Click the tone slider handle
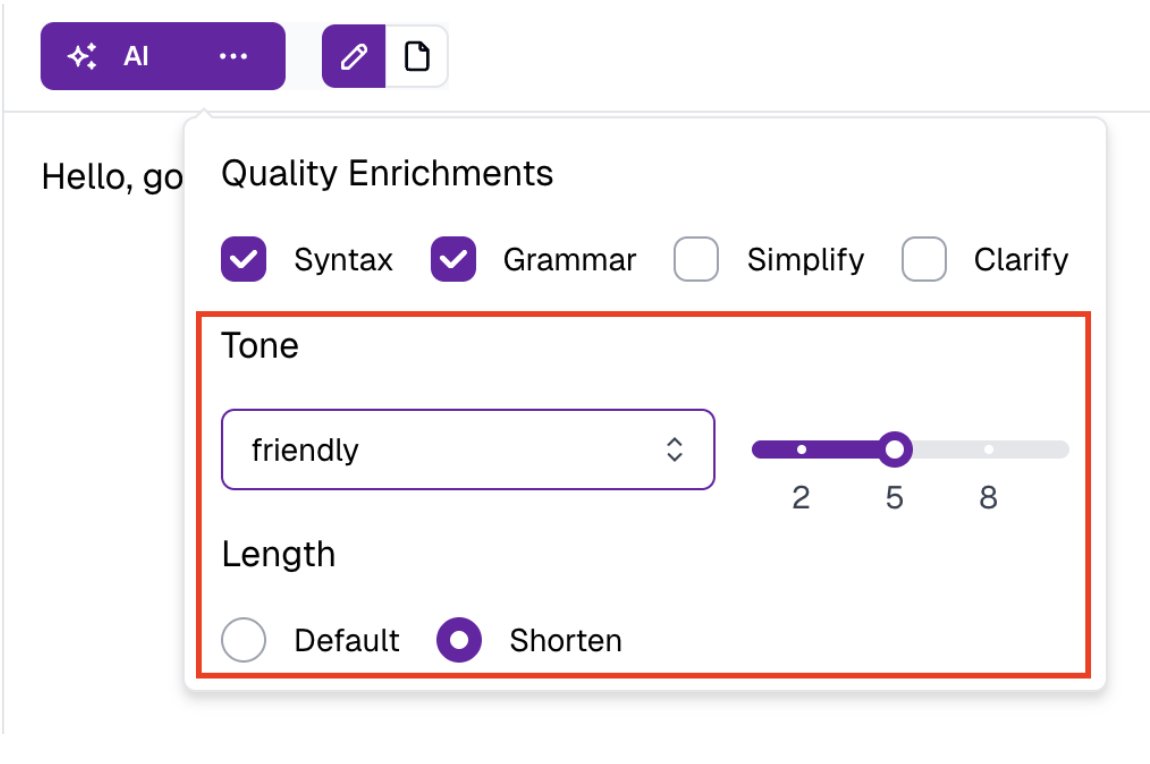Screen dimensions: 1150x764 tap(895, 450)
